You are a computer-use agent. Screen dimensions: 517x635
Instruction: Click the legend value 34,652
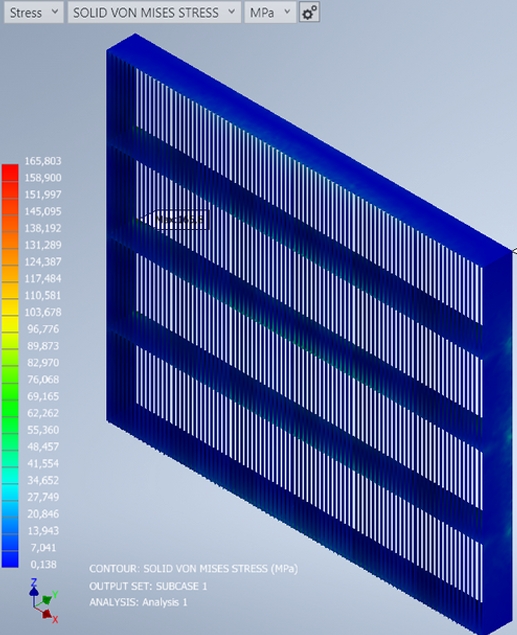[x=43, y=480]
